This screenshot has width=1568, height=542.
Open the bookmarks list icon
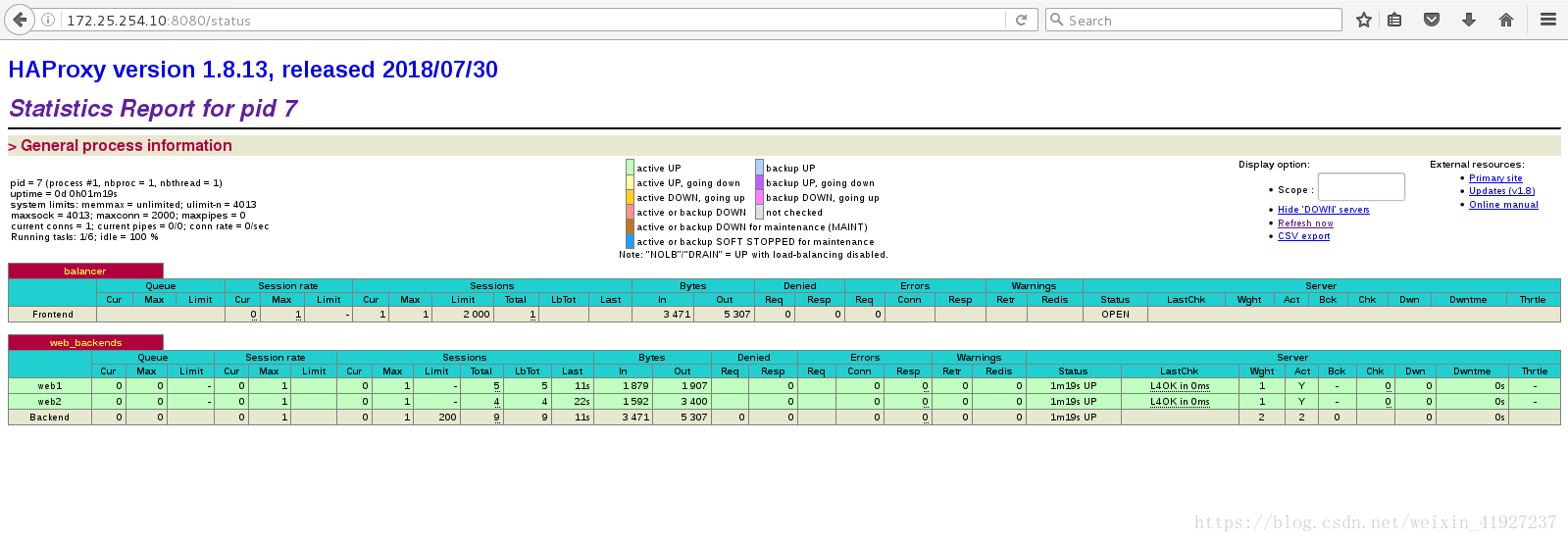(1394, 20)
